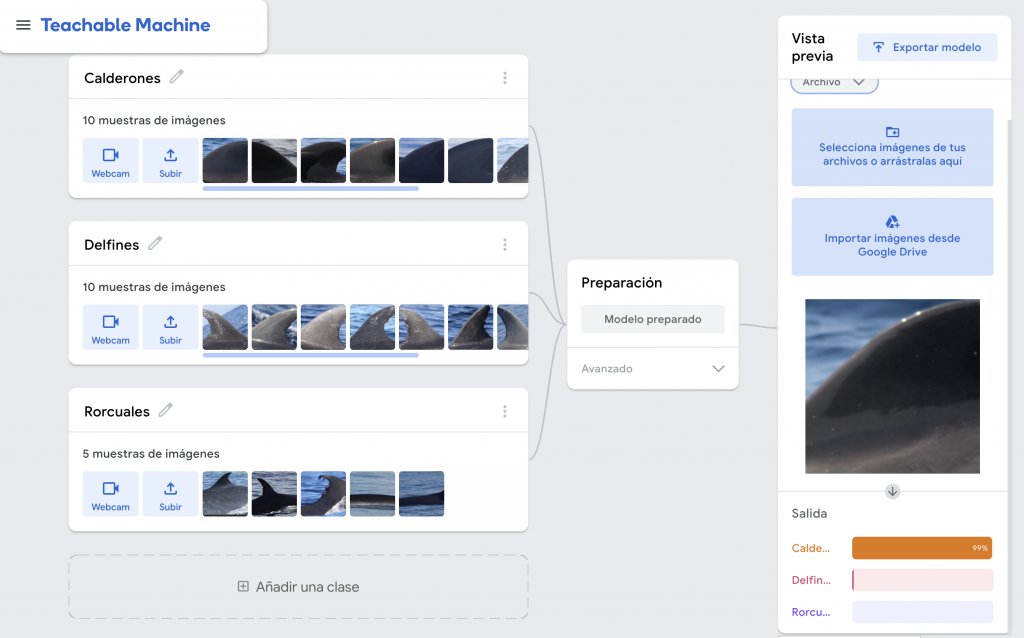Click the purple Rorcu... output bar
Screen dimensions: 1024x638
tap(923, 612)
